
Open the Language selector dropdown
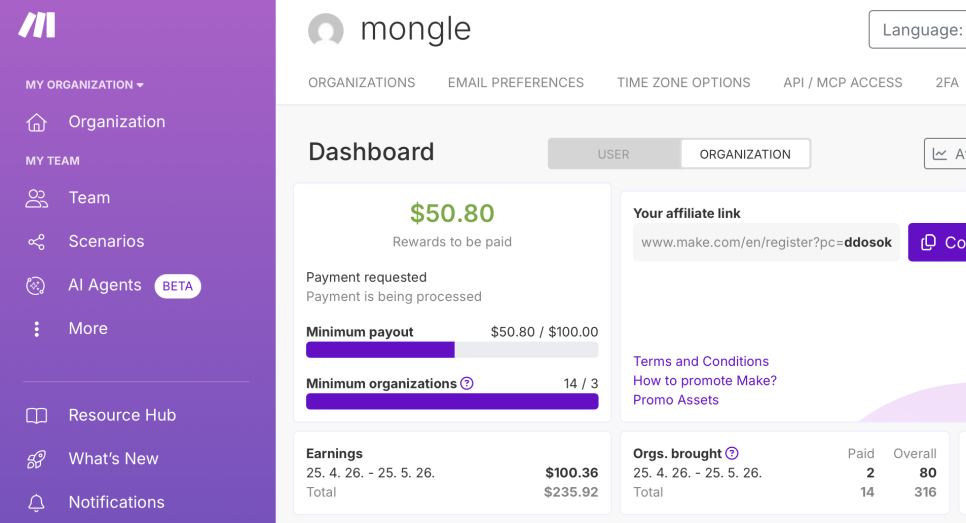coord(918,30)
